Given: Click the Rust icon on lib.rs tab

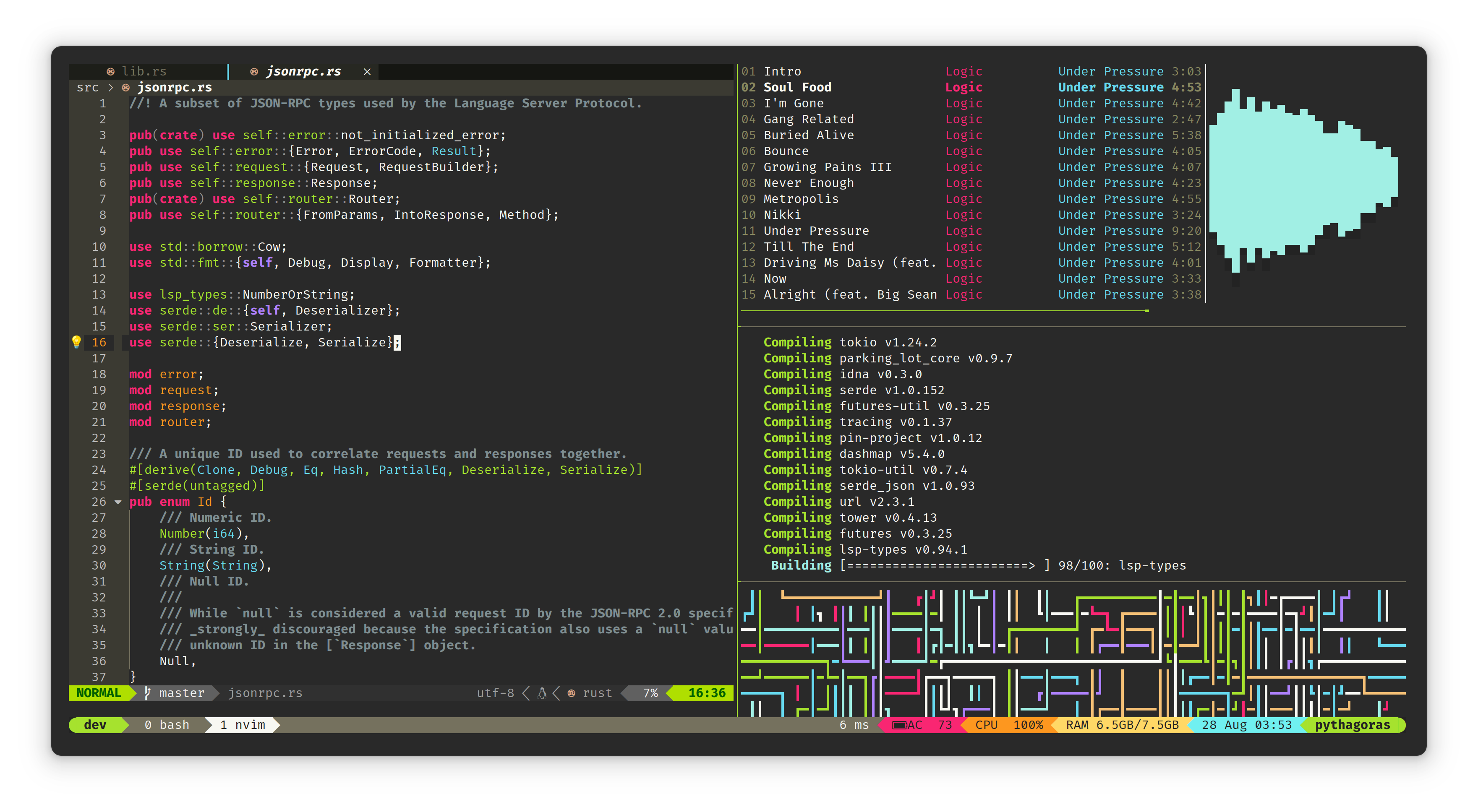Looking at the screenshot, I should click(x=110, y=72).
